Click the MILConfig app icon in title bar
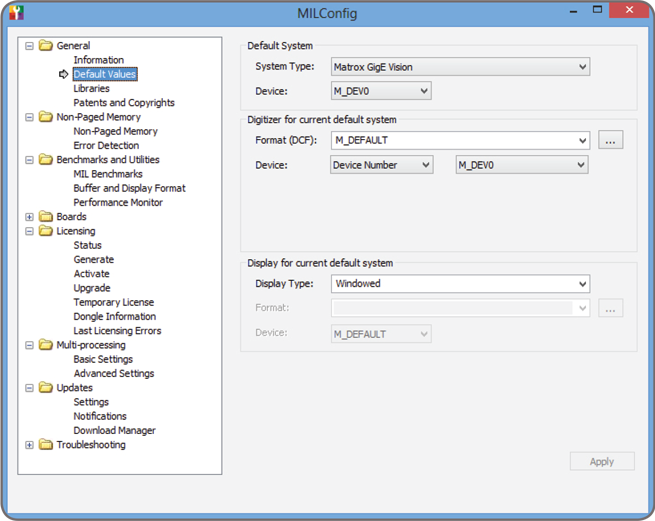This screenshot has height=521, width=655. tap(16, 13)
